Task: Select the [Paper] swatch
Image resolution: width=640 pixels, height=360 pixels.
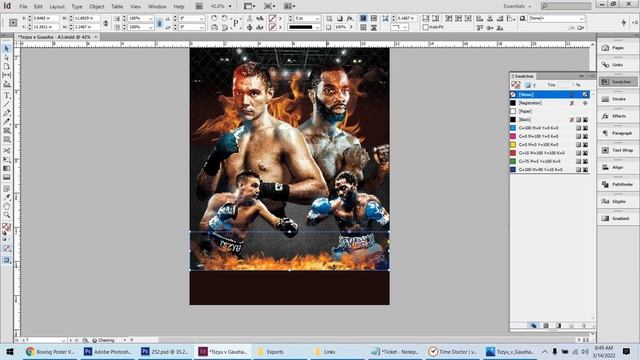Action: (550, 111)
